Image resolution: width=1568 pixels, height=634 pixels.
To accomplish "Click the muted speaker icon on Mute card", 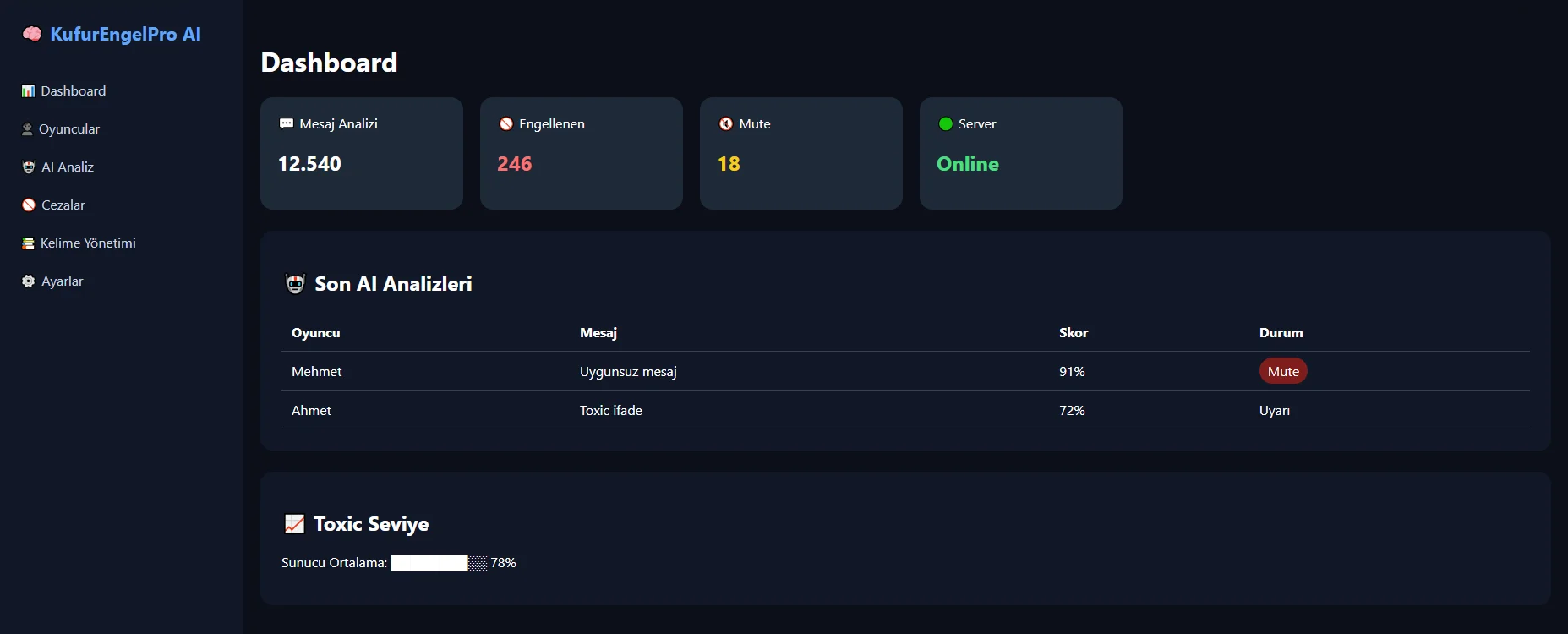I will point(725,124).
